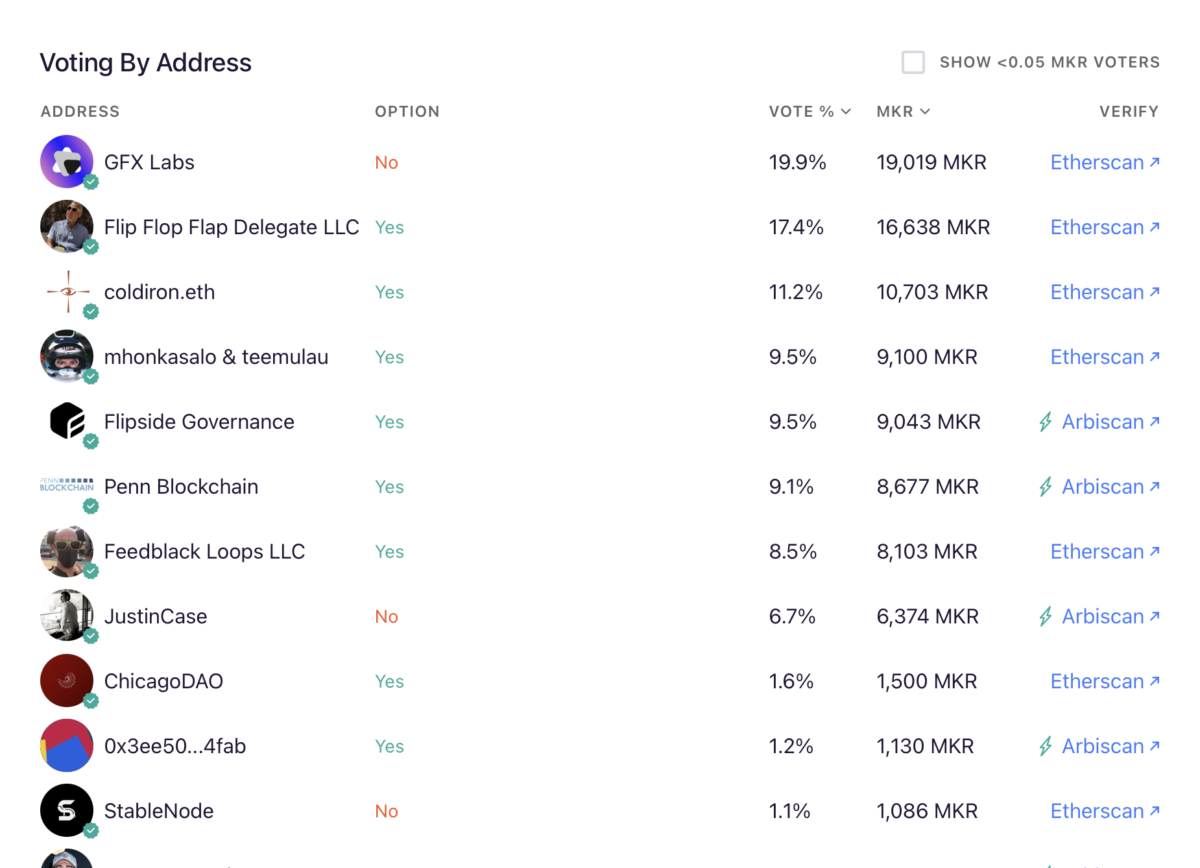
Task: Click the JustinCase avatar icon
Action: point(67,616)
